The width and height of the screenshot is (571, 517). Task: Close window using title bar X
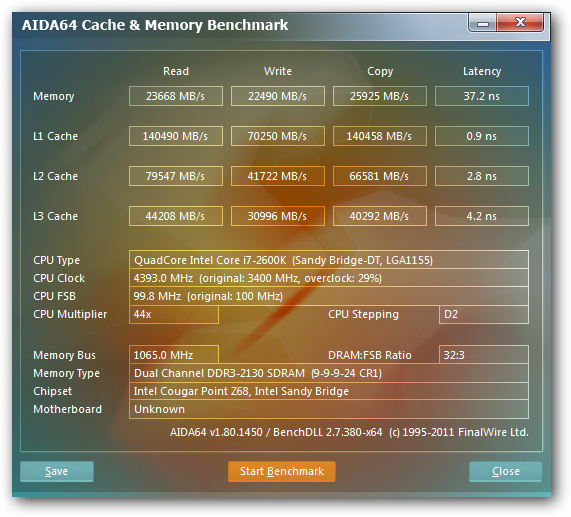click(520, 23)
